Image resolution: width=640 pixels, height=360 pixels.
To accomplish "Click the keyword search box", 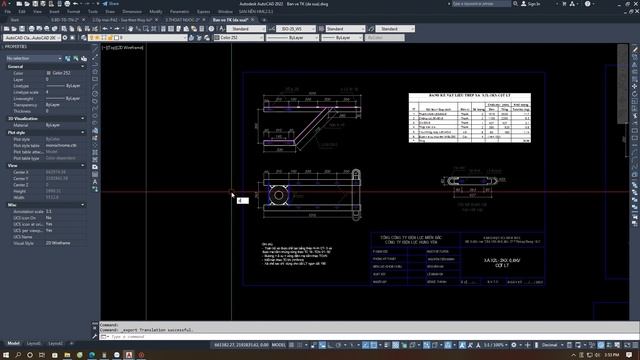I will tap(481, 4).
